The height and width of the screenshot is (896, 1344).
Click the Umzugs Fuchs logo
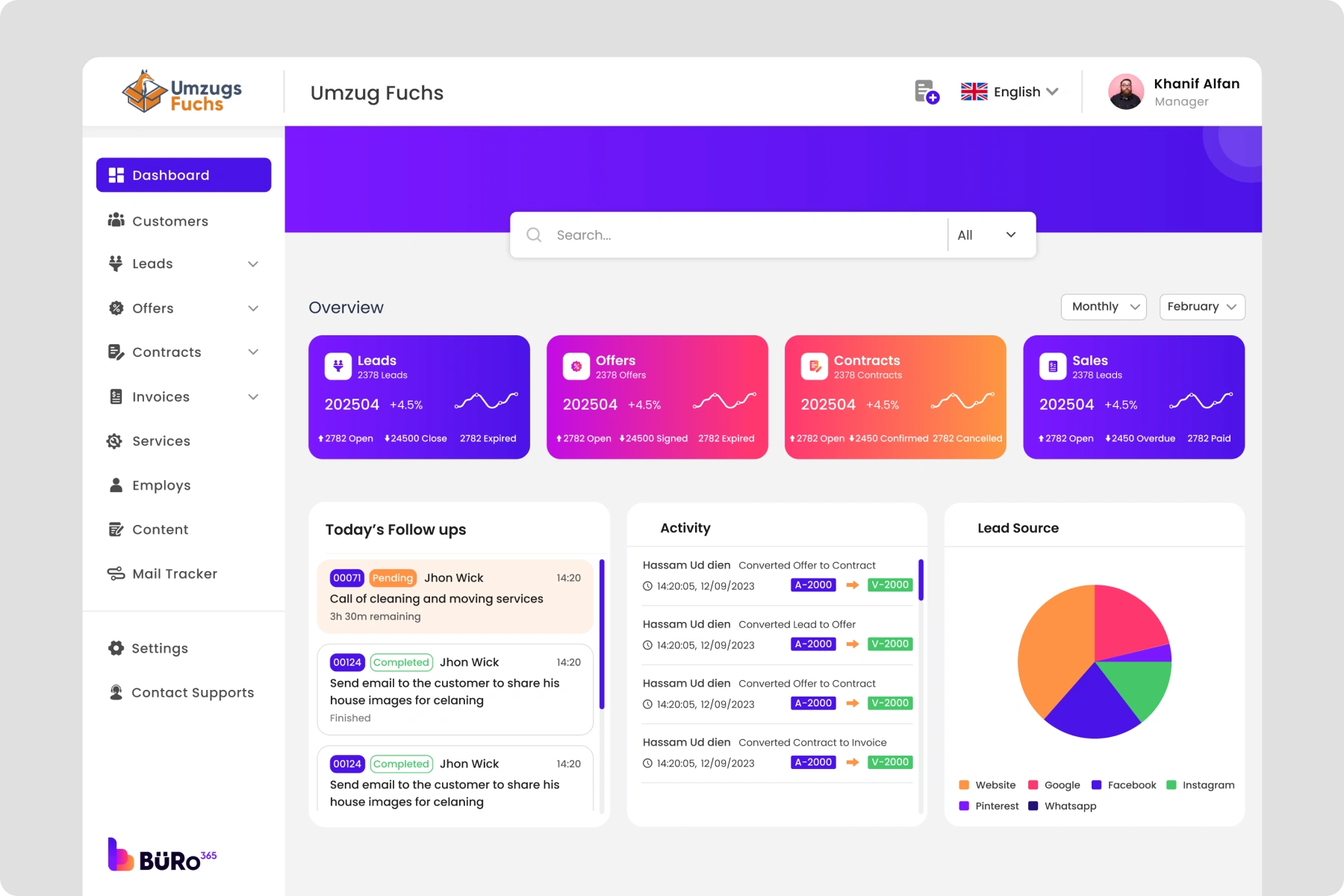tap(182, 92)
